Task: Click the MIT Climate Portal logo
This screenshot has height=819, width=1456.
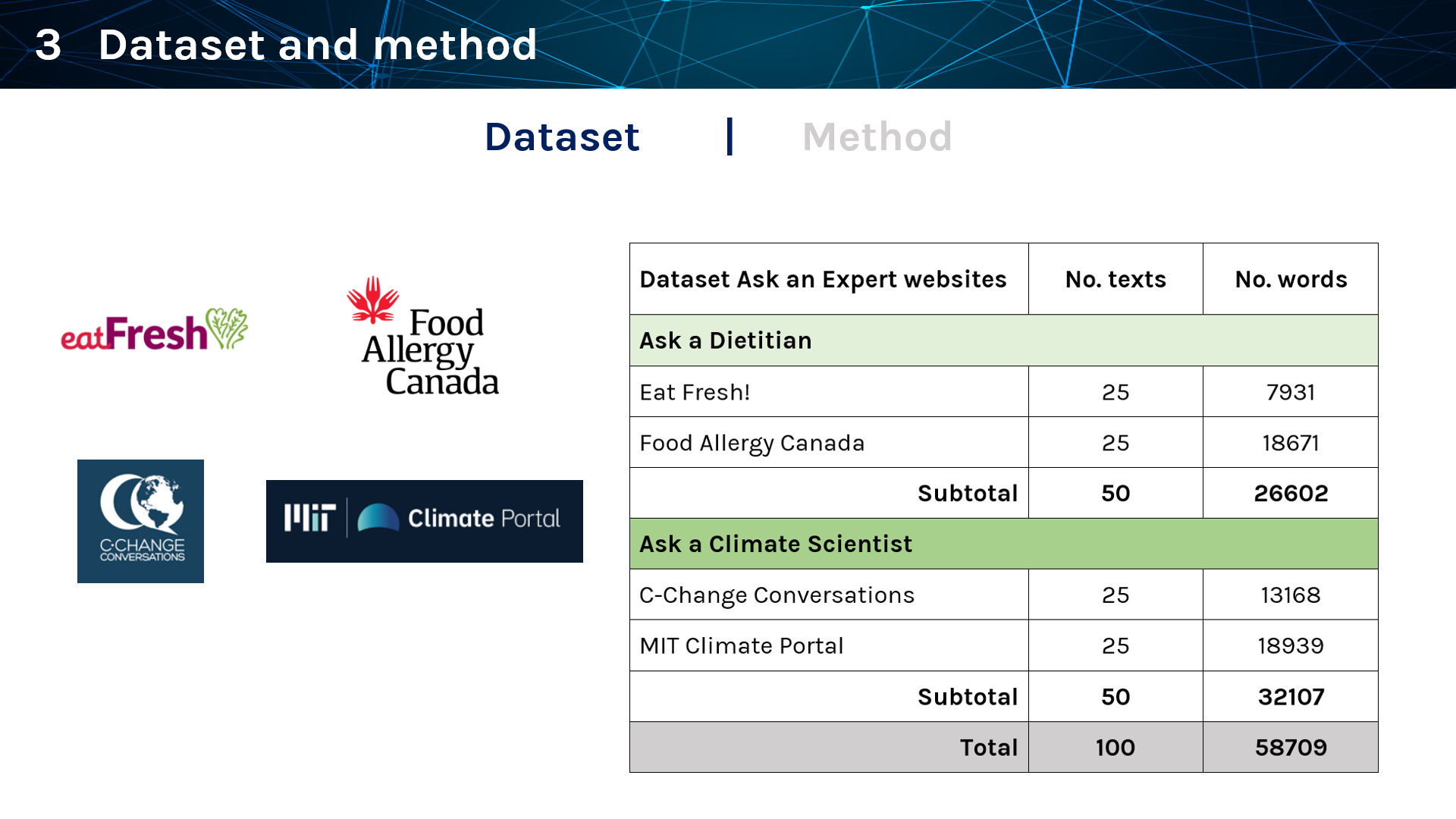Action: 424,521
